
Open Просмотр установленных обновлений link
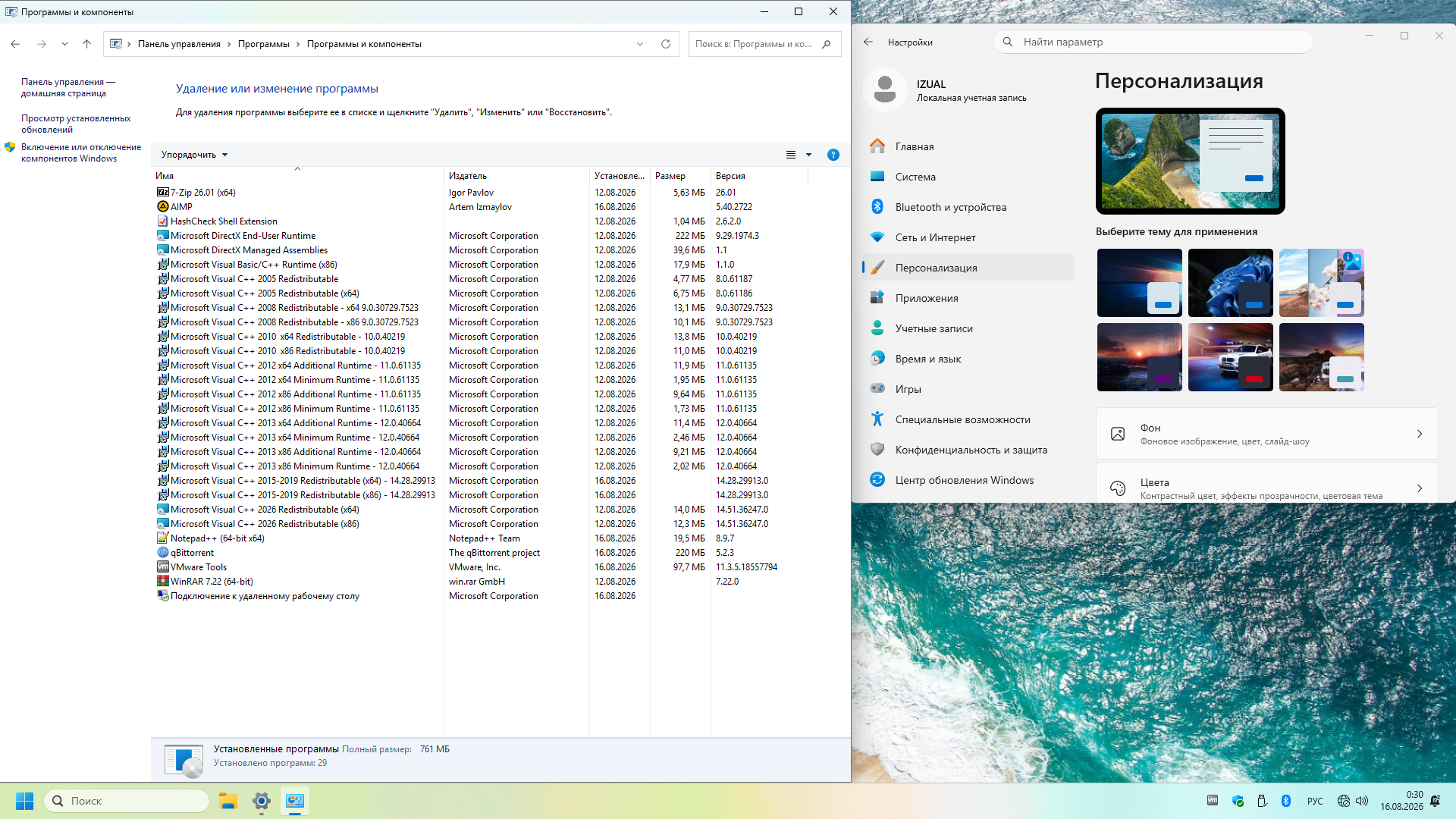coord(76,124)
